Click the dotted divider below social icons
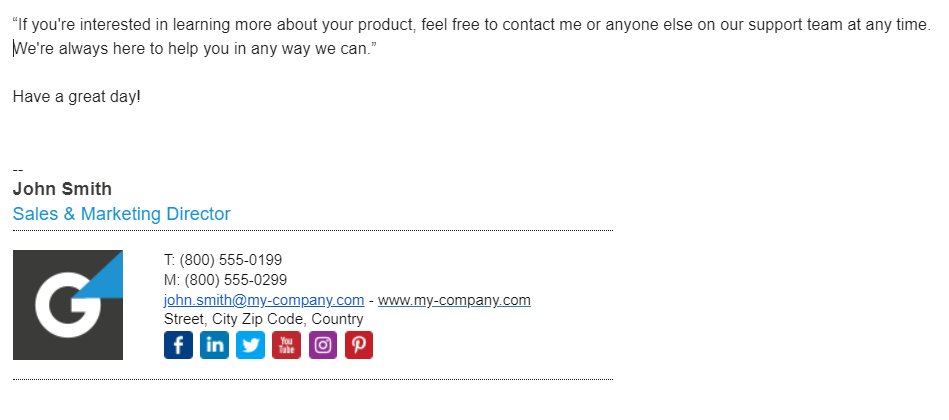Image resolution: width=949 pixels, height=420 pixels. (312, 379)
